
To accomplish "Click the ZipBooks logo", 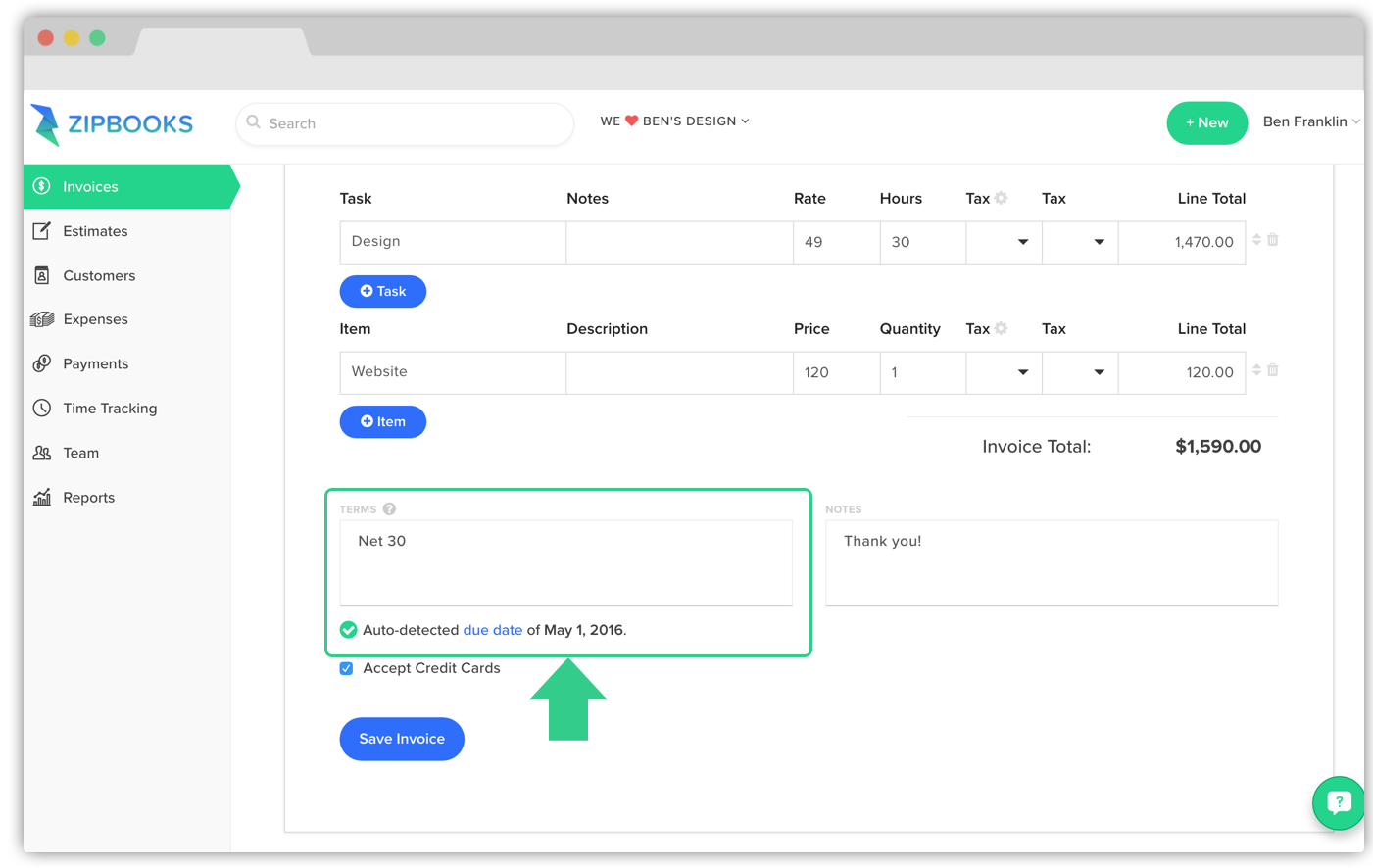I will click(x=112, y=124).
